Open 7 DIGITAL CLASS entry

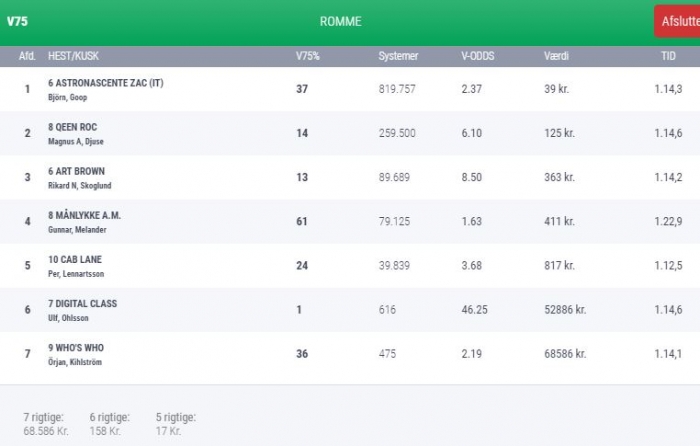(82, 303)
